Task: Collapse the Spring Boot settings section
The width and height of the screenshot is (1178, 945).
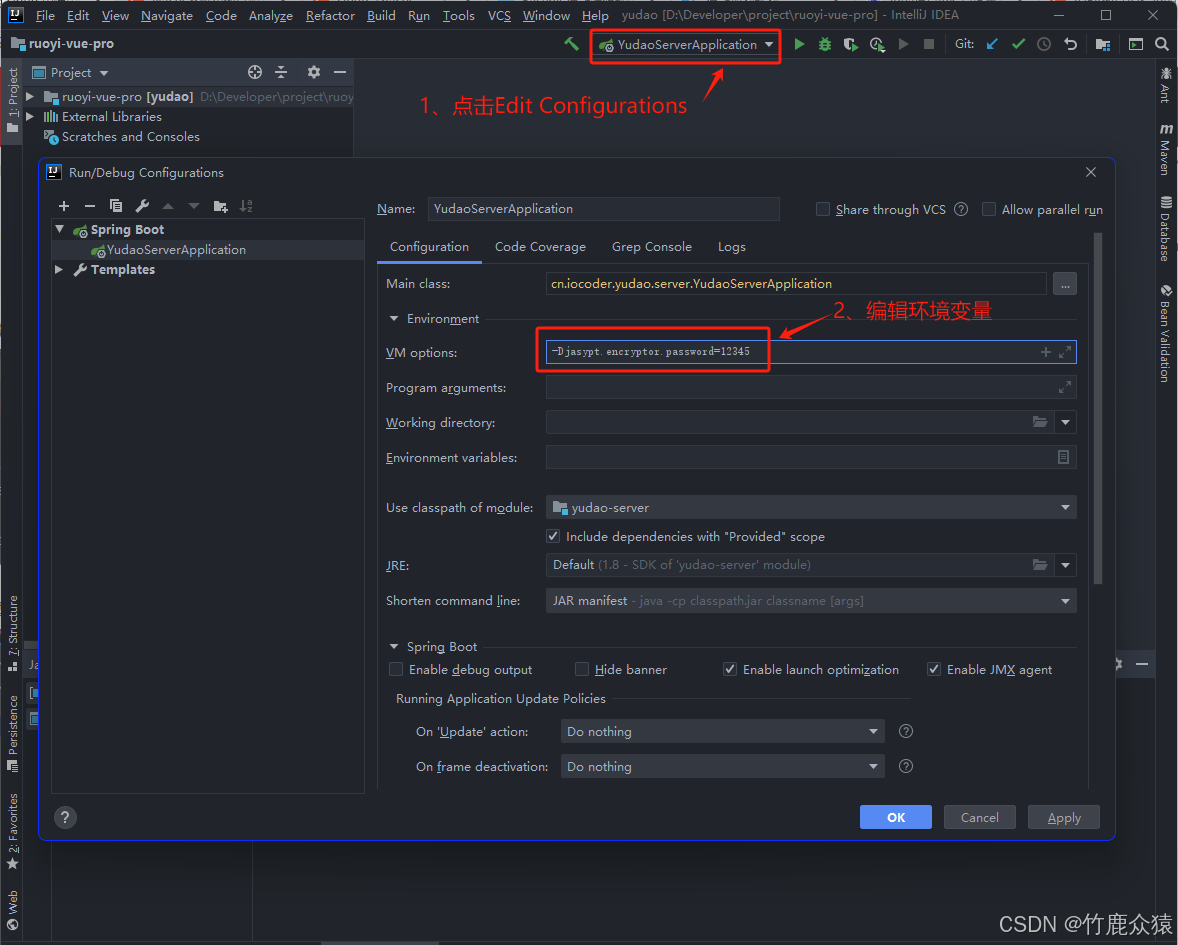Action: click(394, 647)
